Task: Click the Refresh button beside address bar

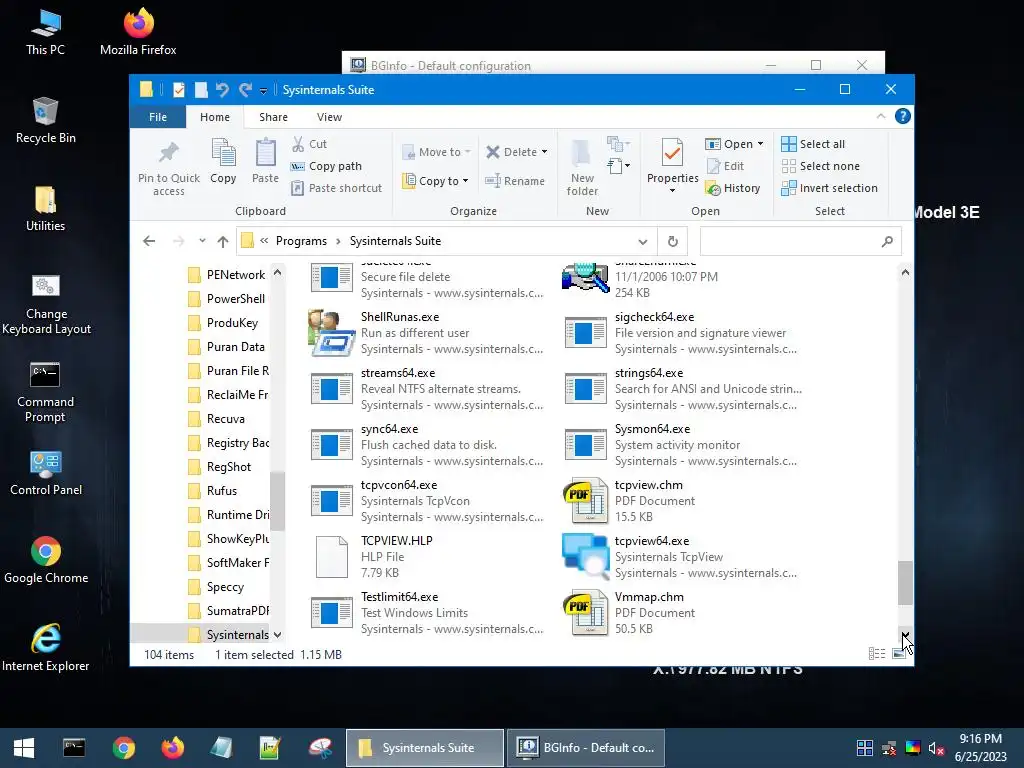Action: pos(673,241)
